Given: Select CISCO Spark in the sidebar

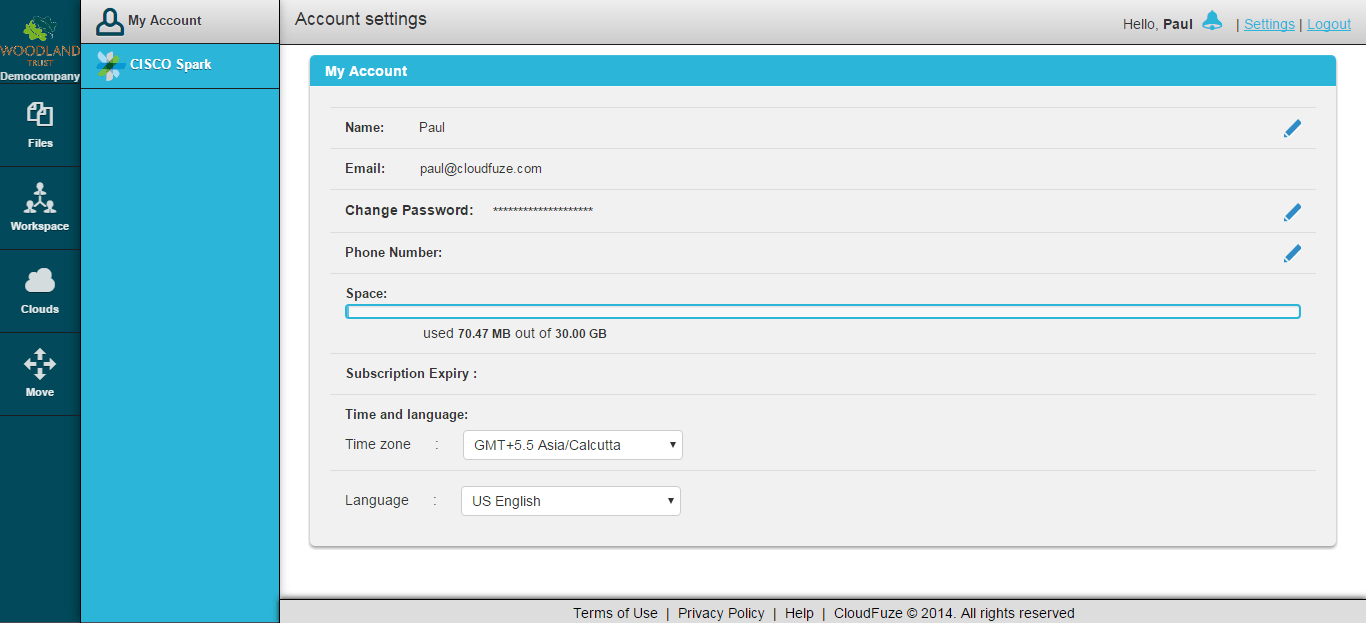Looking at the screenshot, I should [170, 65].
